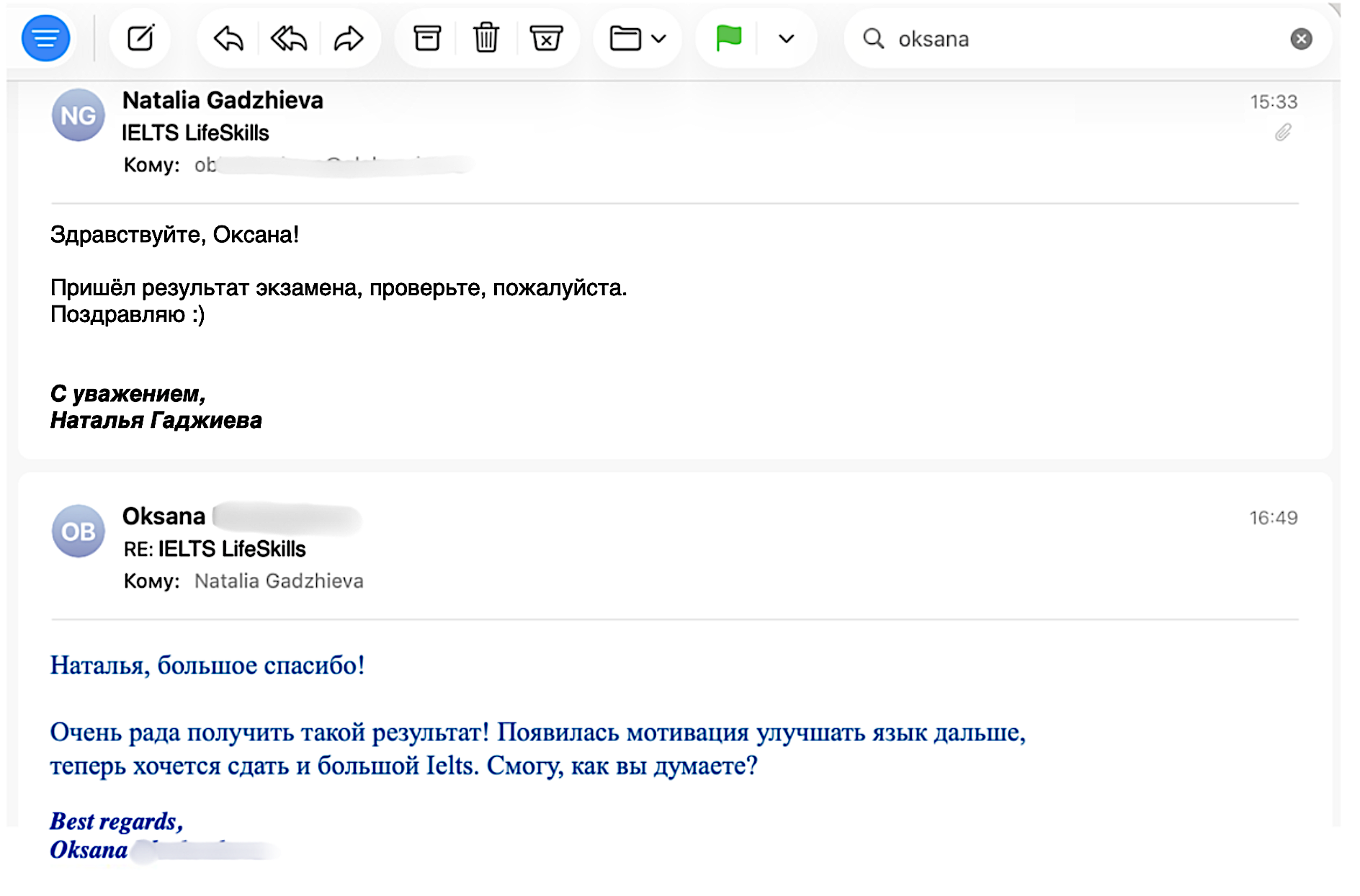The width and height of the screenshot is (1360, 896).
Task: Click the sender name Oksana in second email
Action: 164,516
